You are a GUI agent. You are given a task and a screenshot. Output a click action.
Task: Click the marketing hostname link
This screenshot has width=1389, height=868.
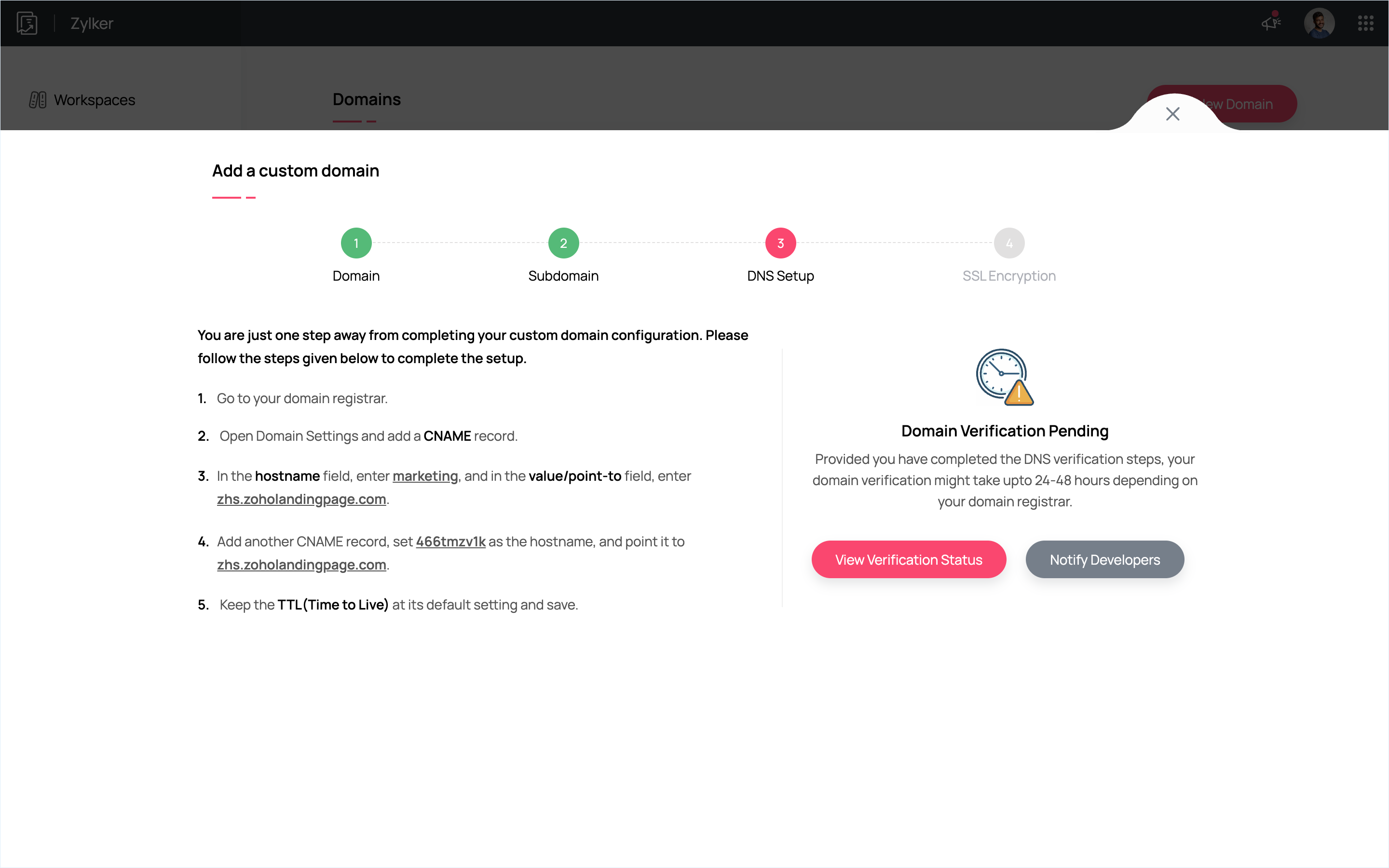click(425, 476)
